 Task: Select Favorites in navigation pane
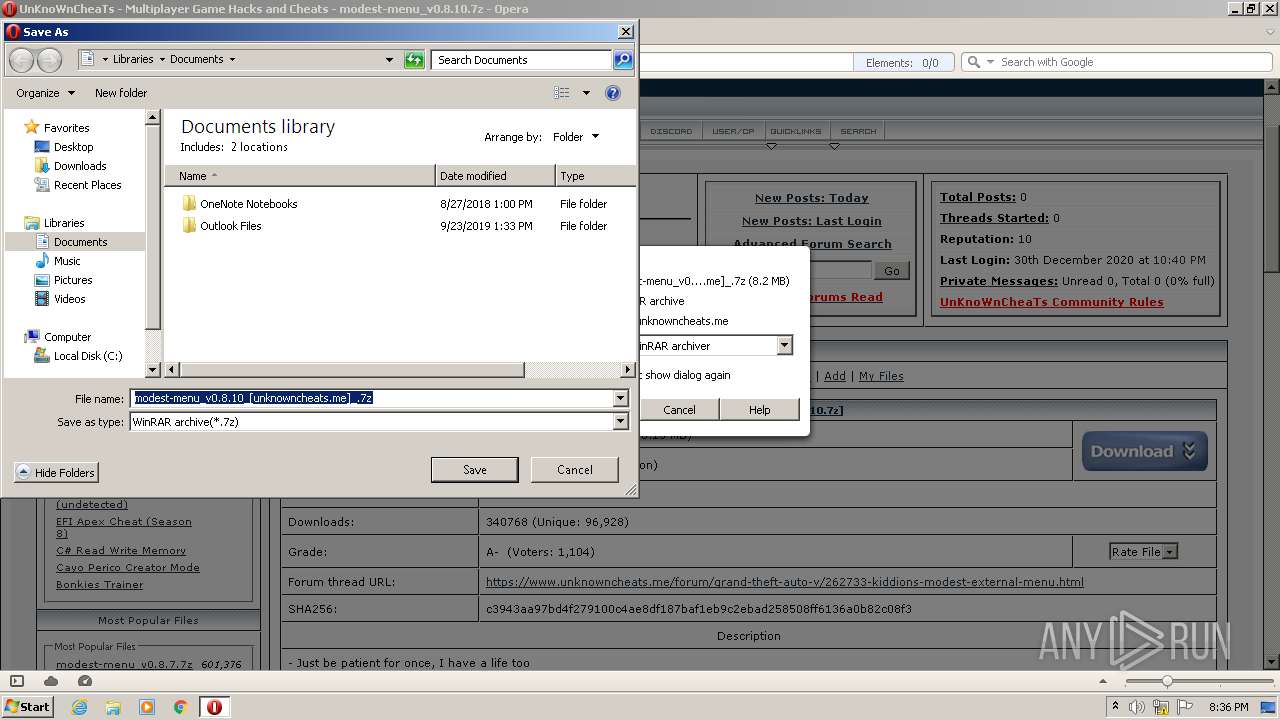tap(66, 128)
